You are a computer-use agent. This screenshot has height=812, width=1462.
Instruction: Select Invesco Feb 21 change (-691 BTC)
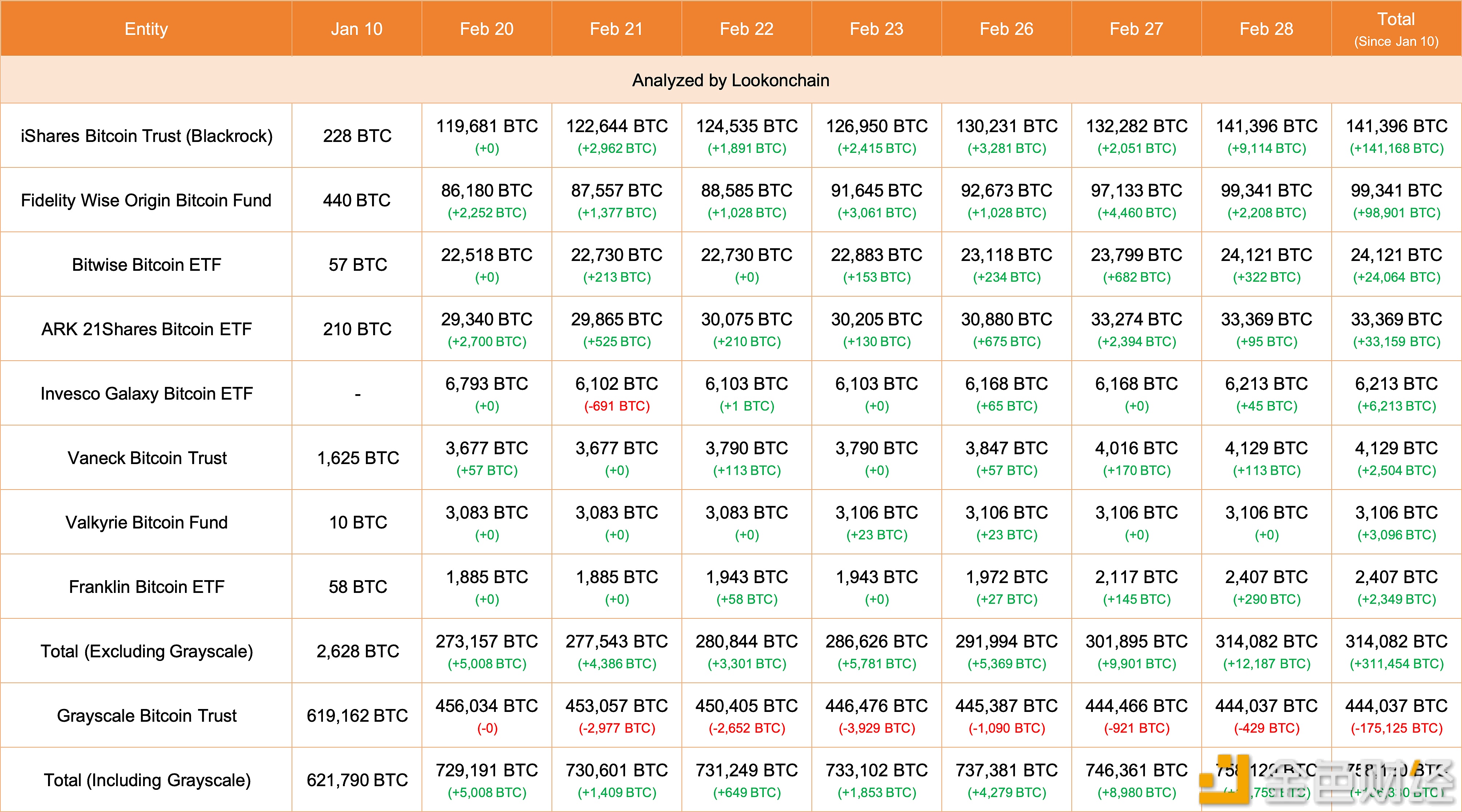coord(617,406)
